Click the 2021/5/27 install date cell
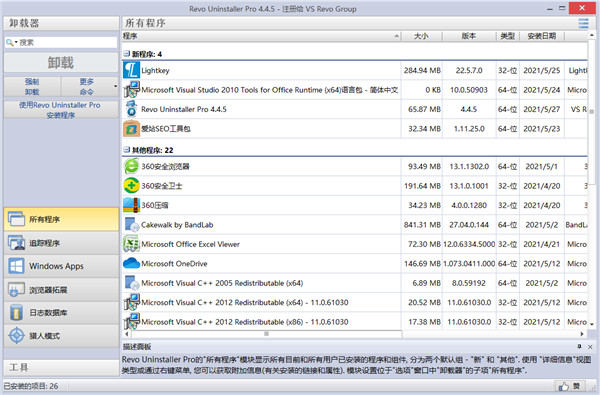 [541, 109]
